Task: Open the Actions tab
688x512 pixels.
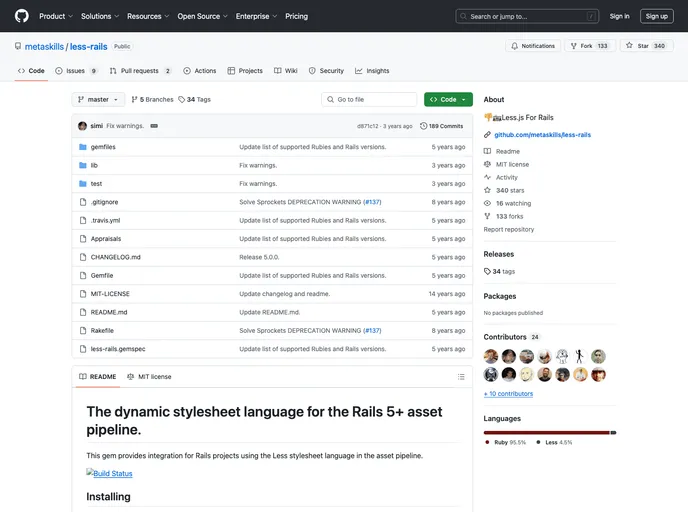Action: pyautogui.click(x=200, y=71)
